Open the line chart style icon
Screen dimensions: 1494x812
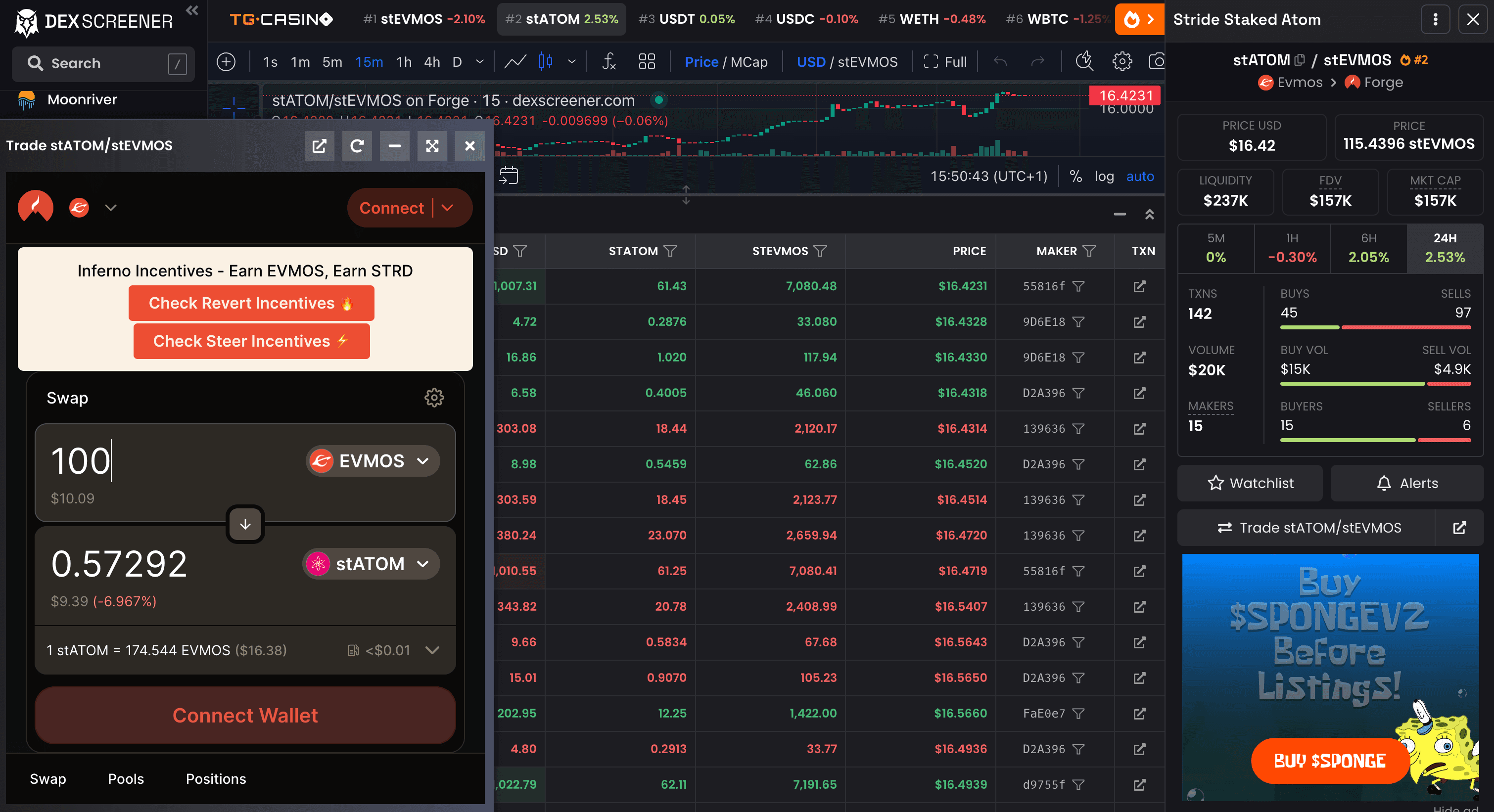(x=514, y=61)
